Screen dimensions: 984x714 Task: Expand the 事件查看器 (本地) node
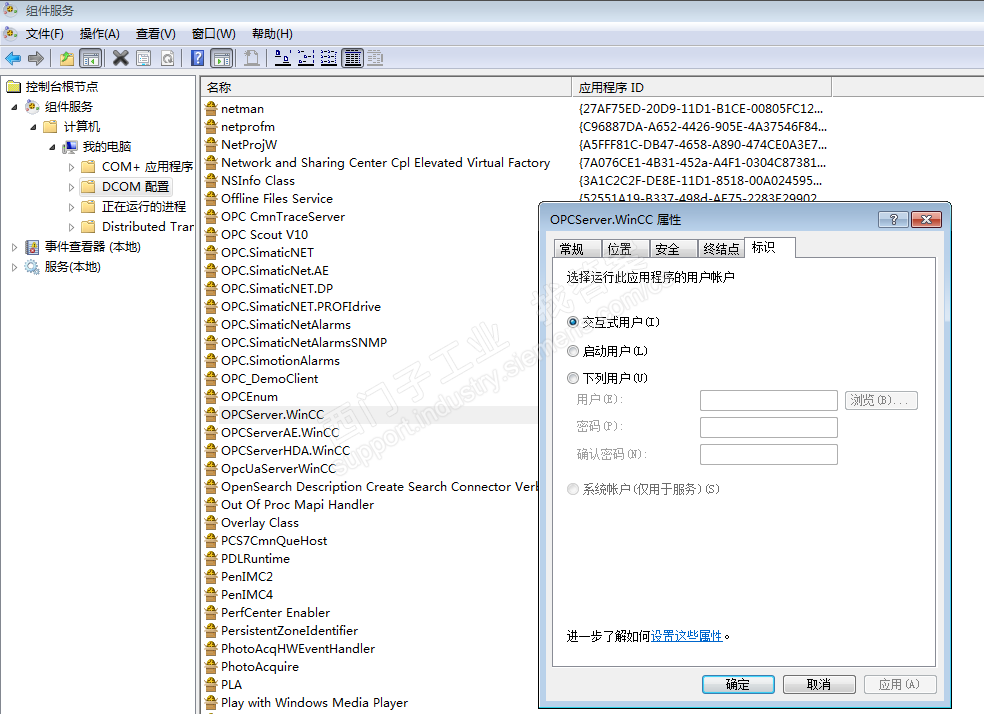click(14, 247)
